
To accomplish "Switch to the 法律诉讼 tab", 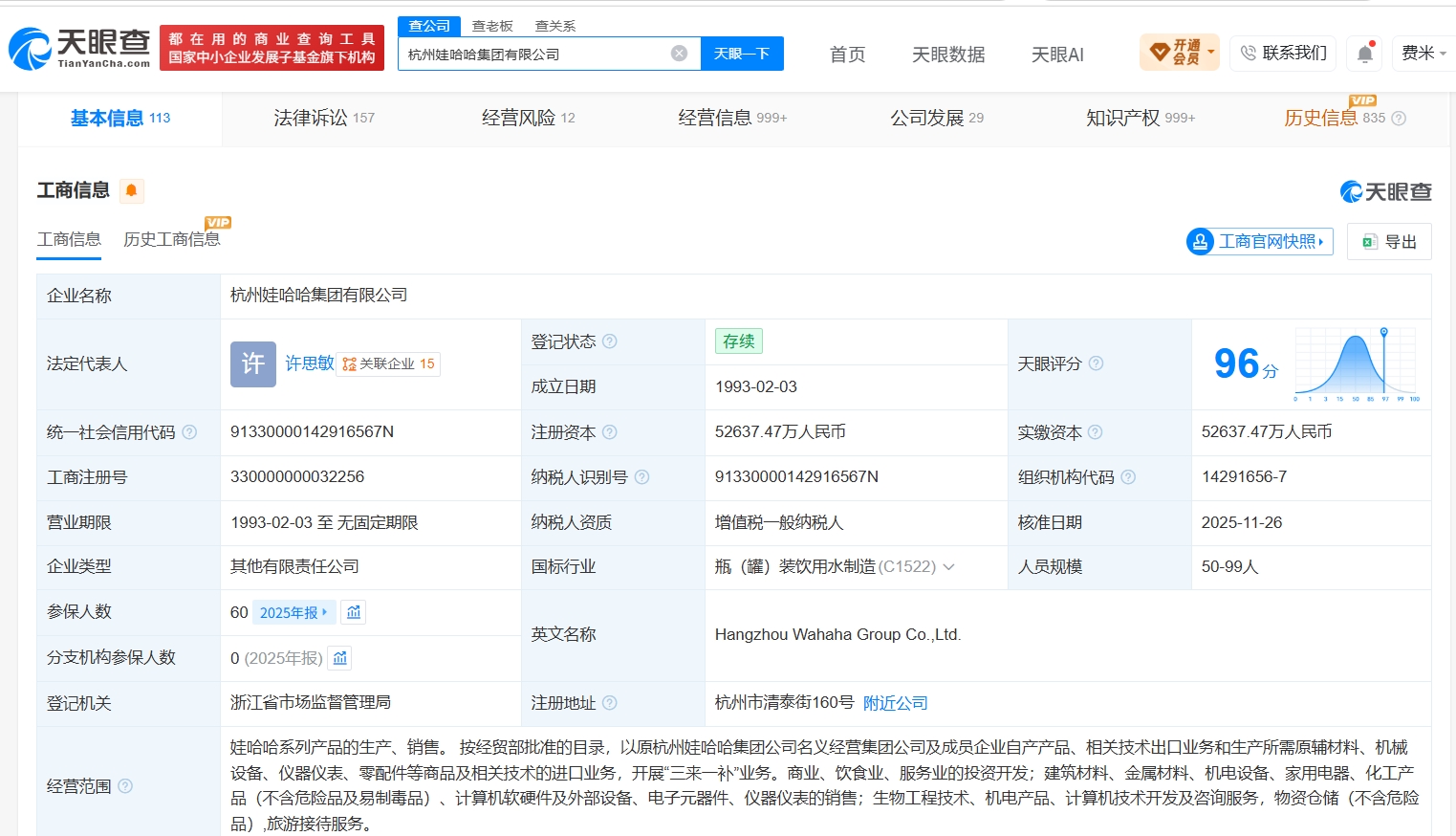I will point(324,118).
